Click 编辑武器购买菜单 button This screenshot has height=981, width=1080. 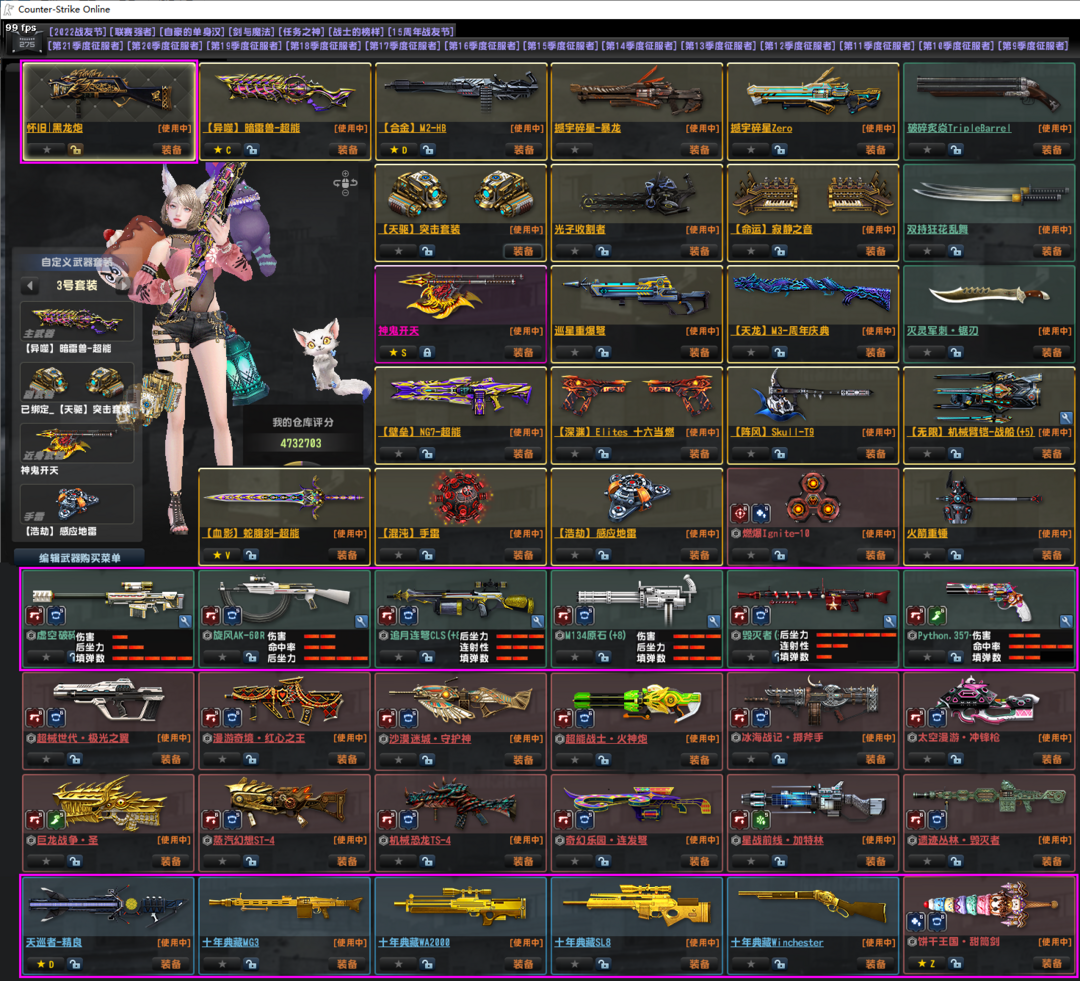pos(79,558)
